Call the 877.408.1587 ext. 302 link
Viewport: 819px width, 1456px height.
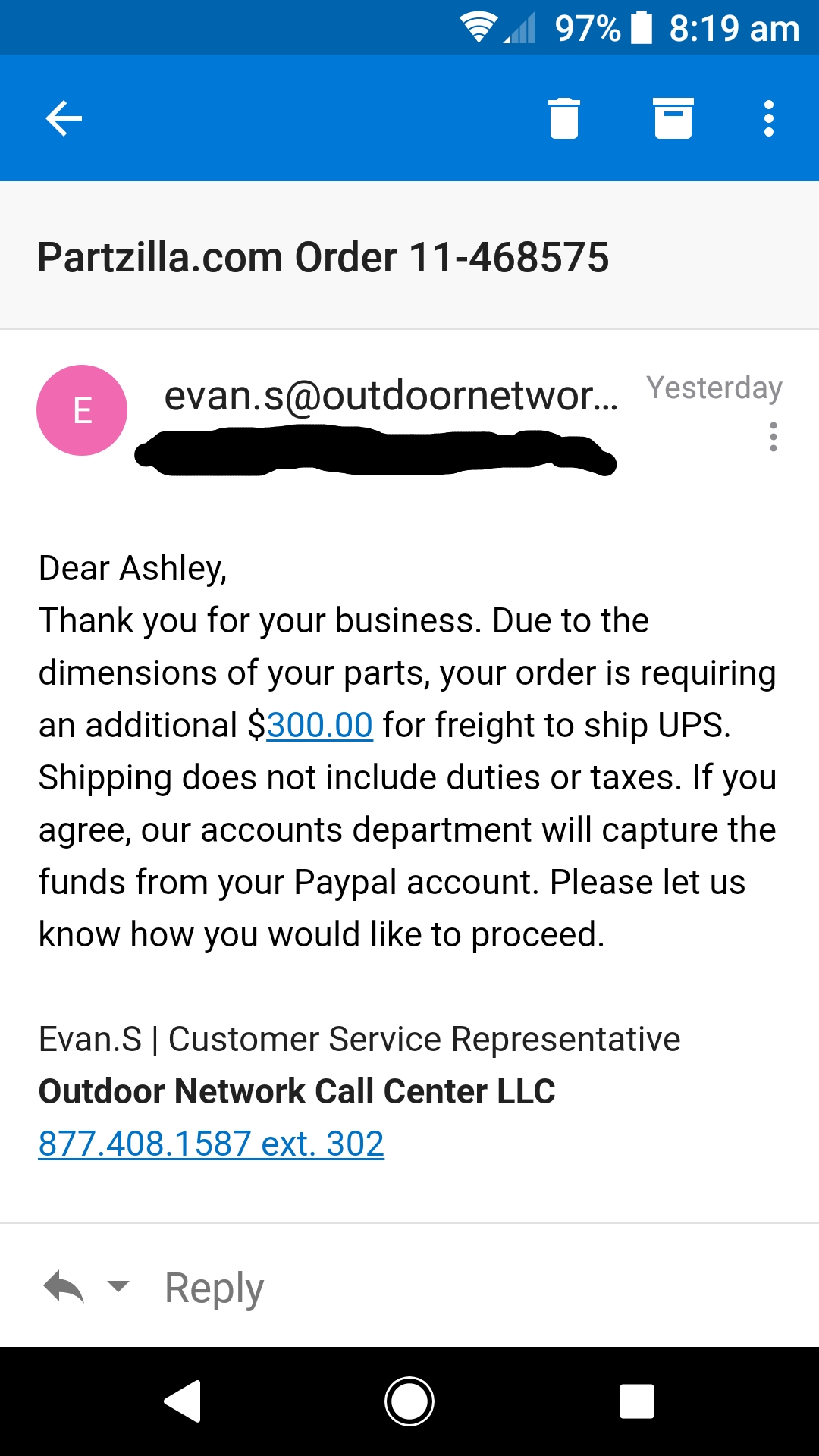click(212, 1144)
